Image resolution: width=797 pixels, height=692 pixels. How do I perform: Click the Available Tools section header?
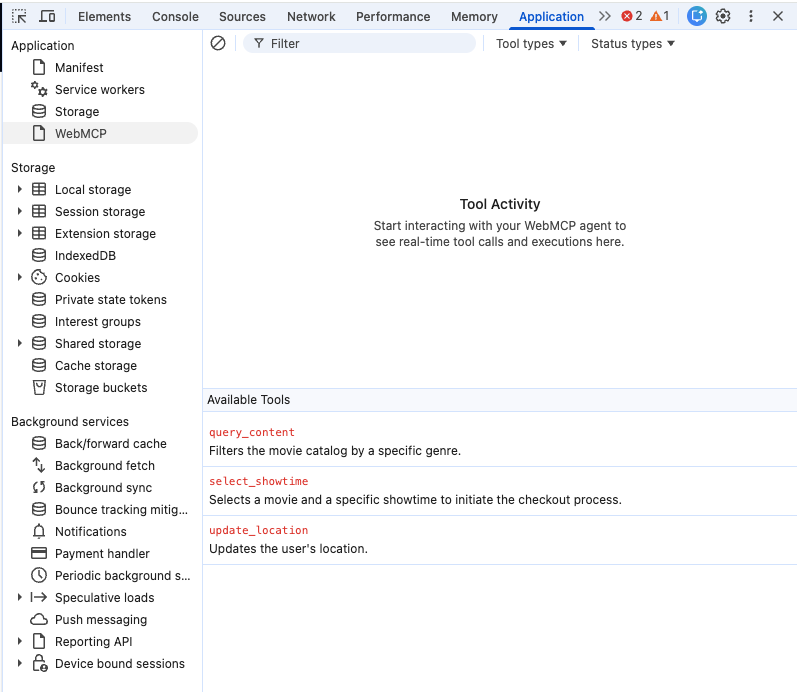(x=500, y=400)
